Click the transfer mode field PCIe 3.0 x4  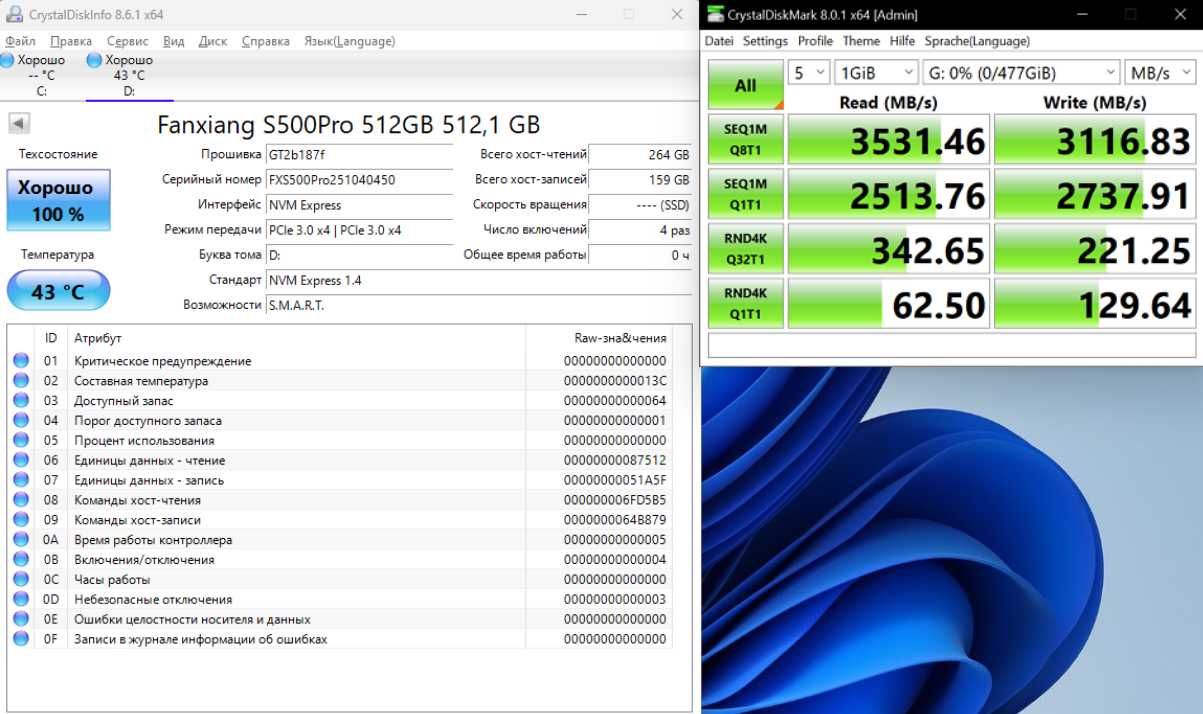pos(359,230)
